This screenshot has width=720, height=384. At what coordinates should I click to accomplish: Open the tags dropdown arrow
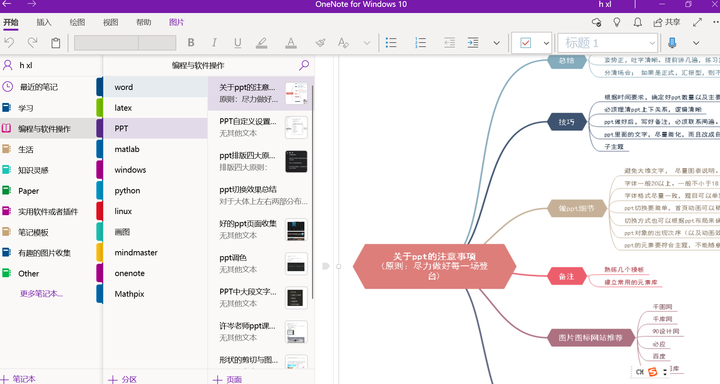(546, 43)
